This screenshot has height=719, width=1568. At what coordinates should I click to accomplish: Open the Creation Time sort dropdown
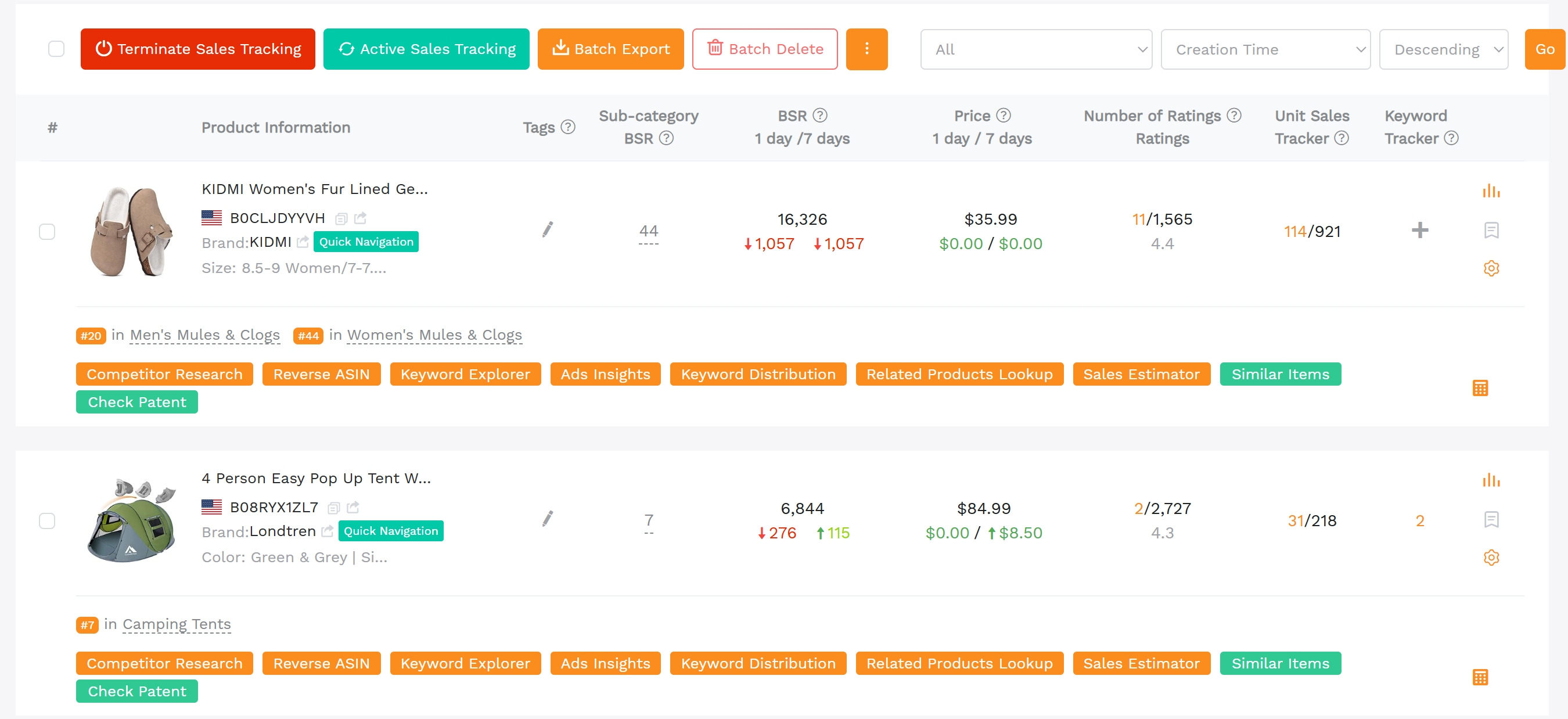point(1265,49)
